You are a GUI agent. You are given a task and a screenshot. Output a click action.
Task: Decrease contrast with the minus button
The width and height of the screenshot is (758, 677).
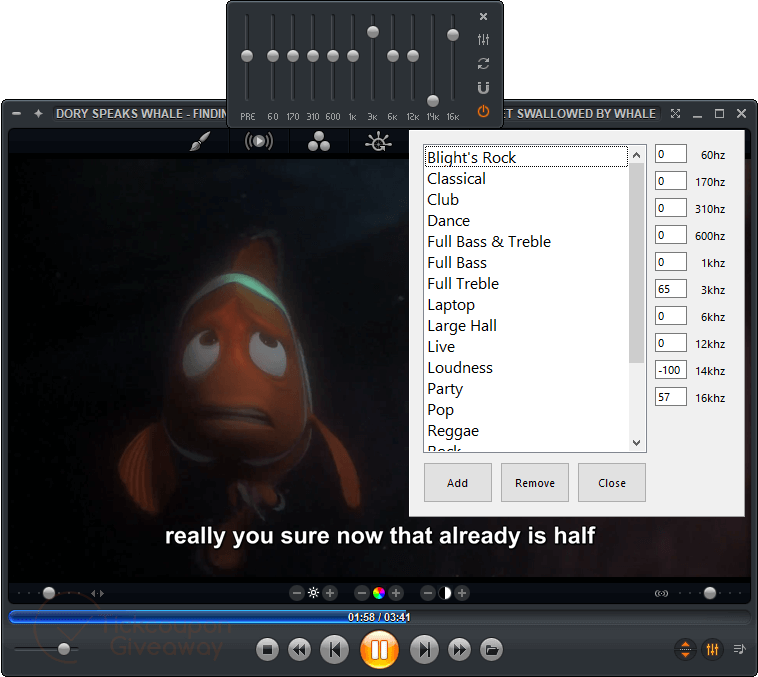(x=428, y=593)
